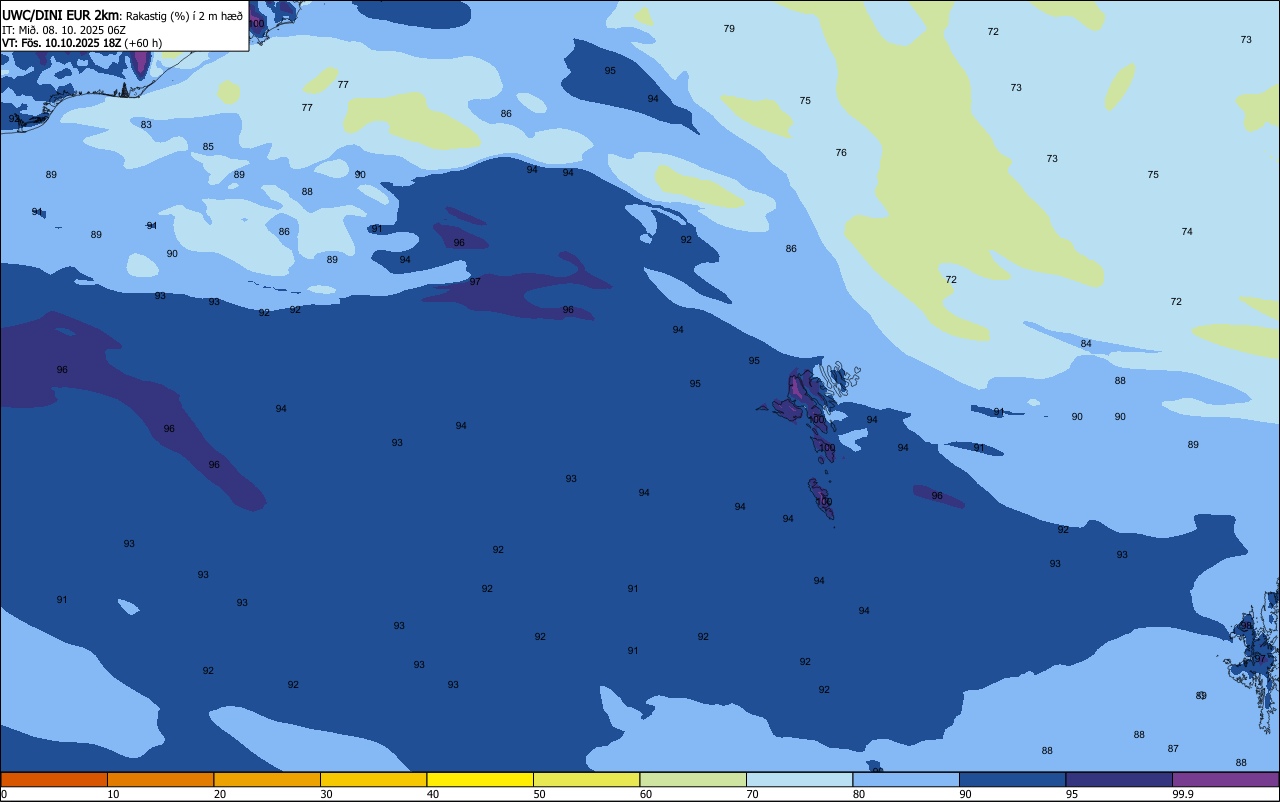The image size is (1280, 802).
Task: Click the '0' legend tick label
Action: [4, 794]
